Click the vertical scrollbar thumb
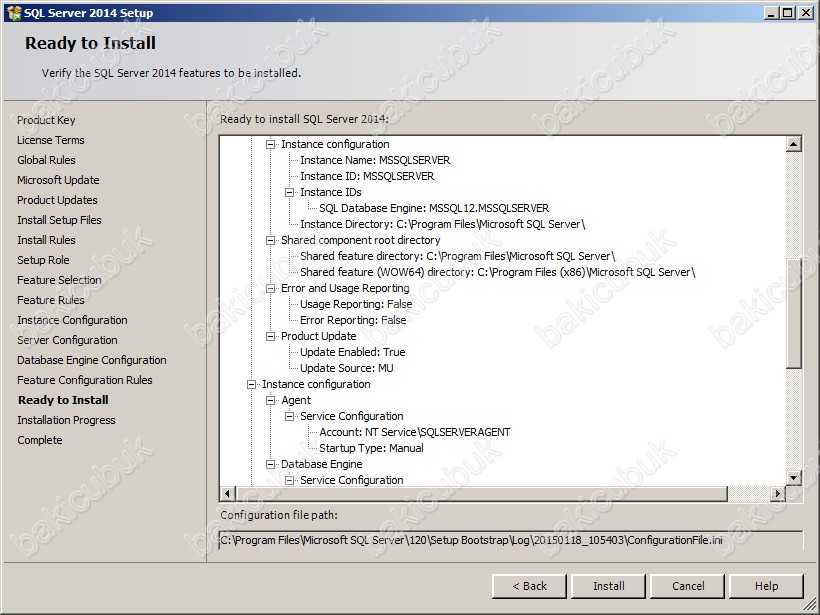This screenshot has height=615, width=820. click(x=794, y=313)
